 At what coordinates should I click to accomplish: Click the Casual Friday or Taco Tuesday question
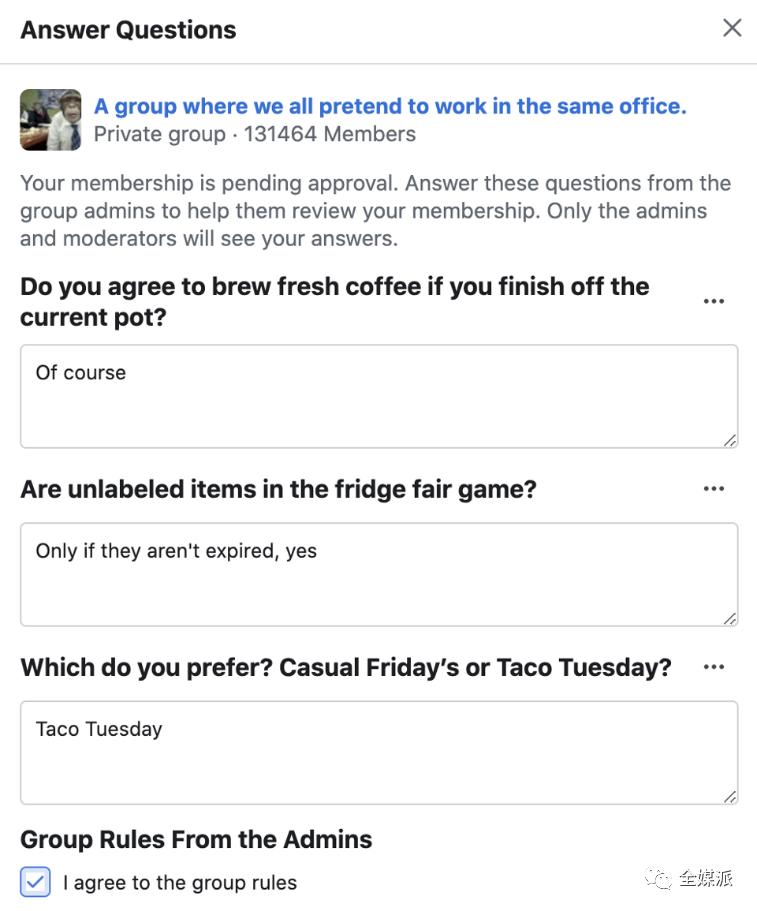coord(346,667)
